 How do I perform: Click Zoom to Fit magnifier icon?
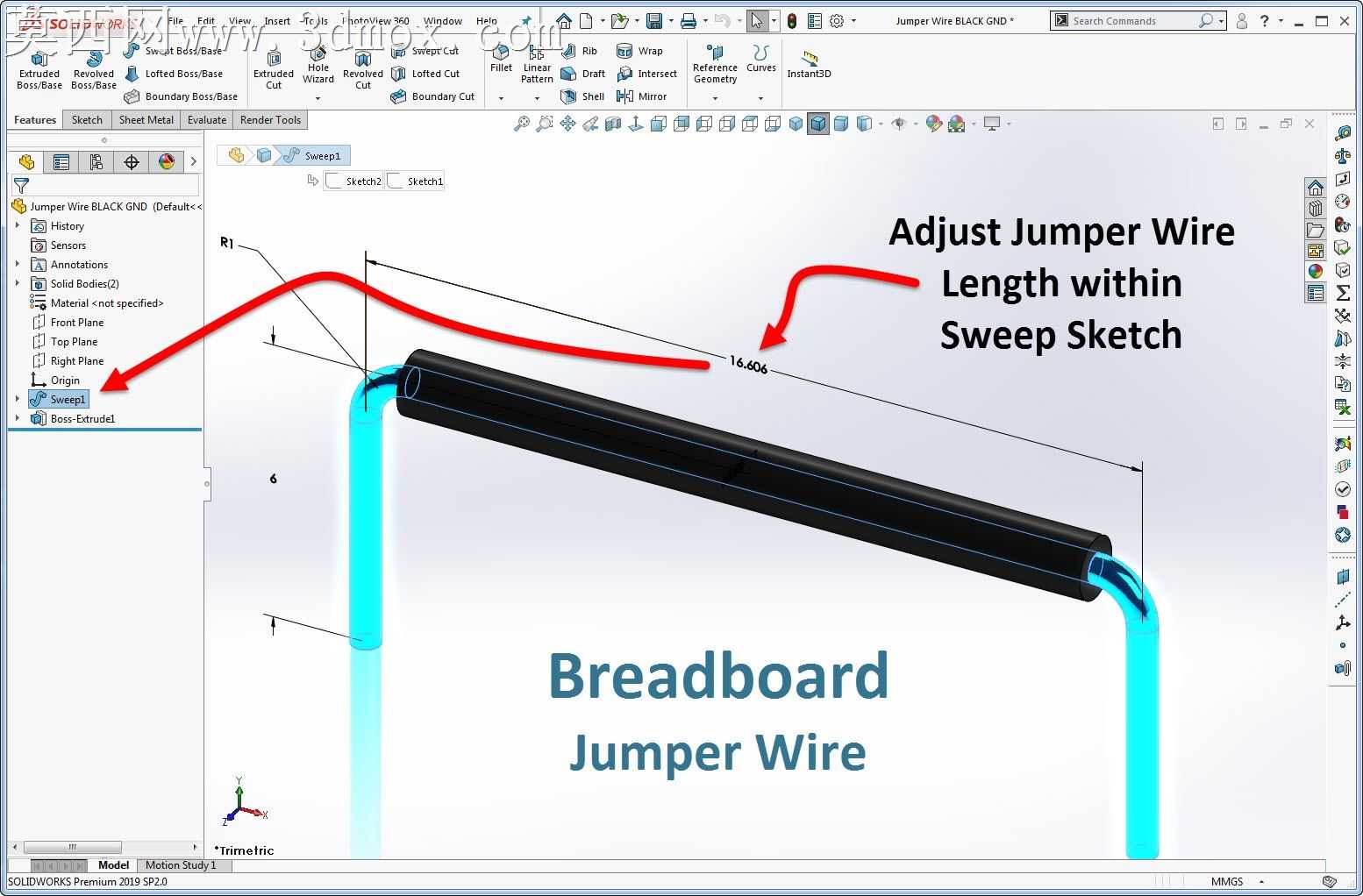[522, 124]
